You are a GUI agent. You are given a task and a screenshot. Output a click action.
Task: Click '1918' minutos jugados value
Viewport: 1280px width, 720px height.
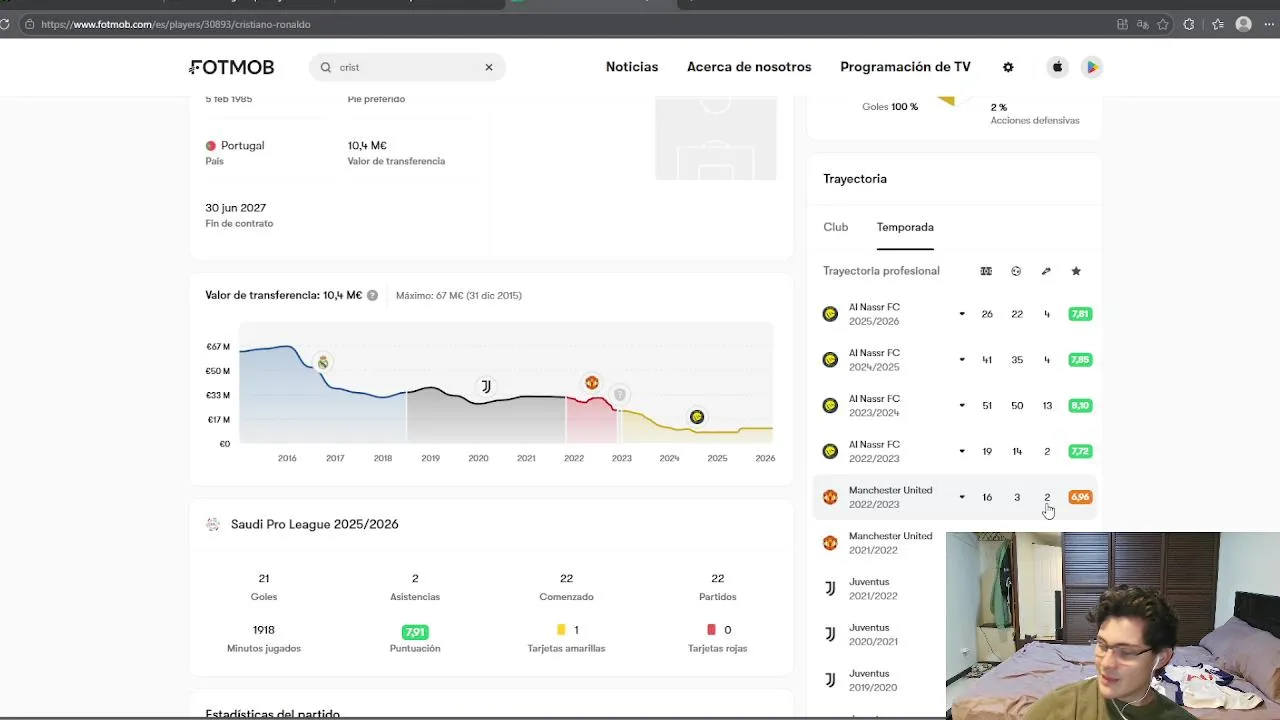(x=264, y=630)
